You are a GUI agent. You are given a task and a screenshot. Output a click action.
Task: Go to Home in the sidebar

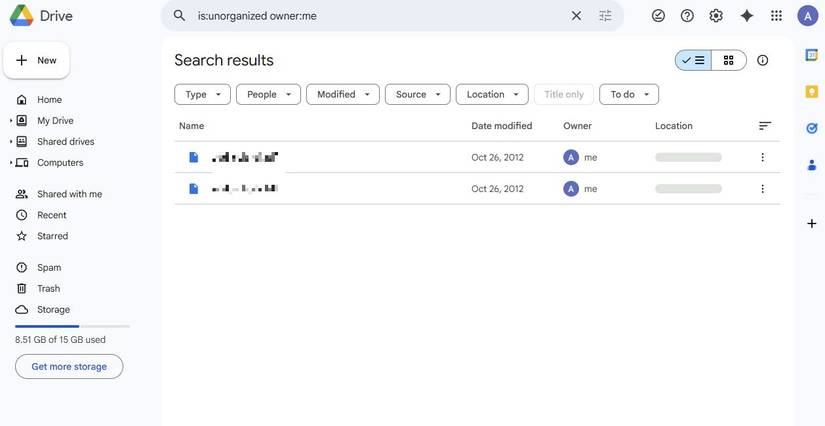tap(49, 99)
